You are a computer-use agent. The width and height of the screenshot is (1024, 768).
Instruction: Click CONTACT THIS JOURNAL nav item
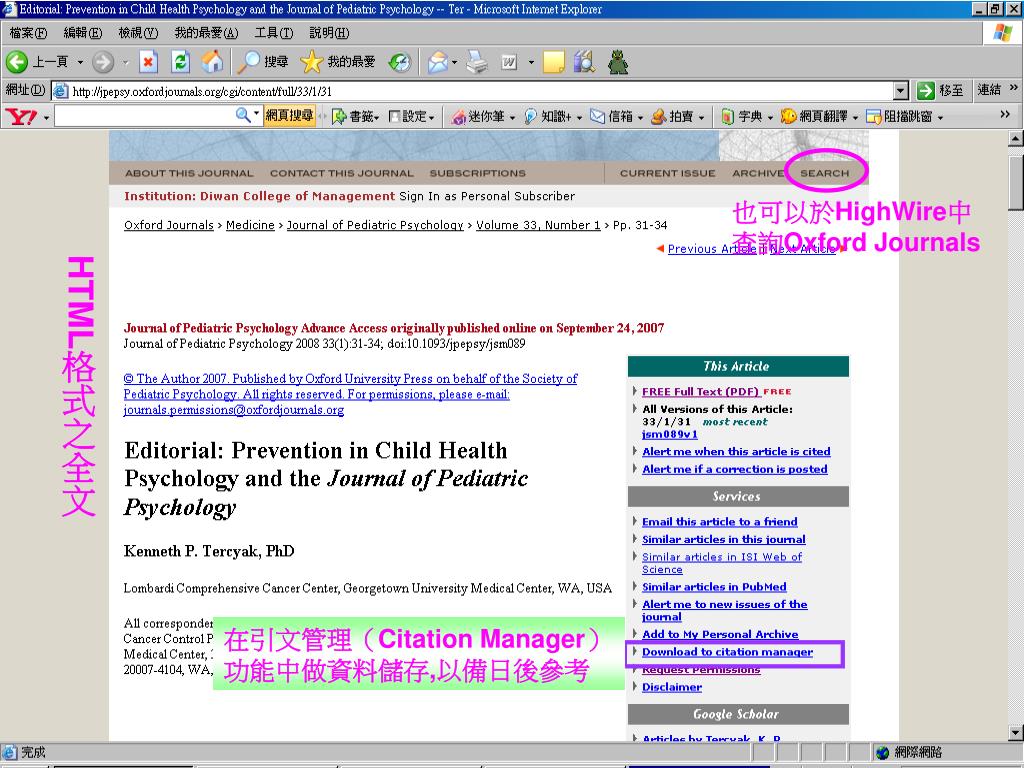coord(342,173)
